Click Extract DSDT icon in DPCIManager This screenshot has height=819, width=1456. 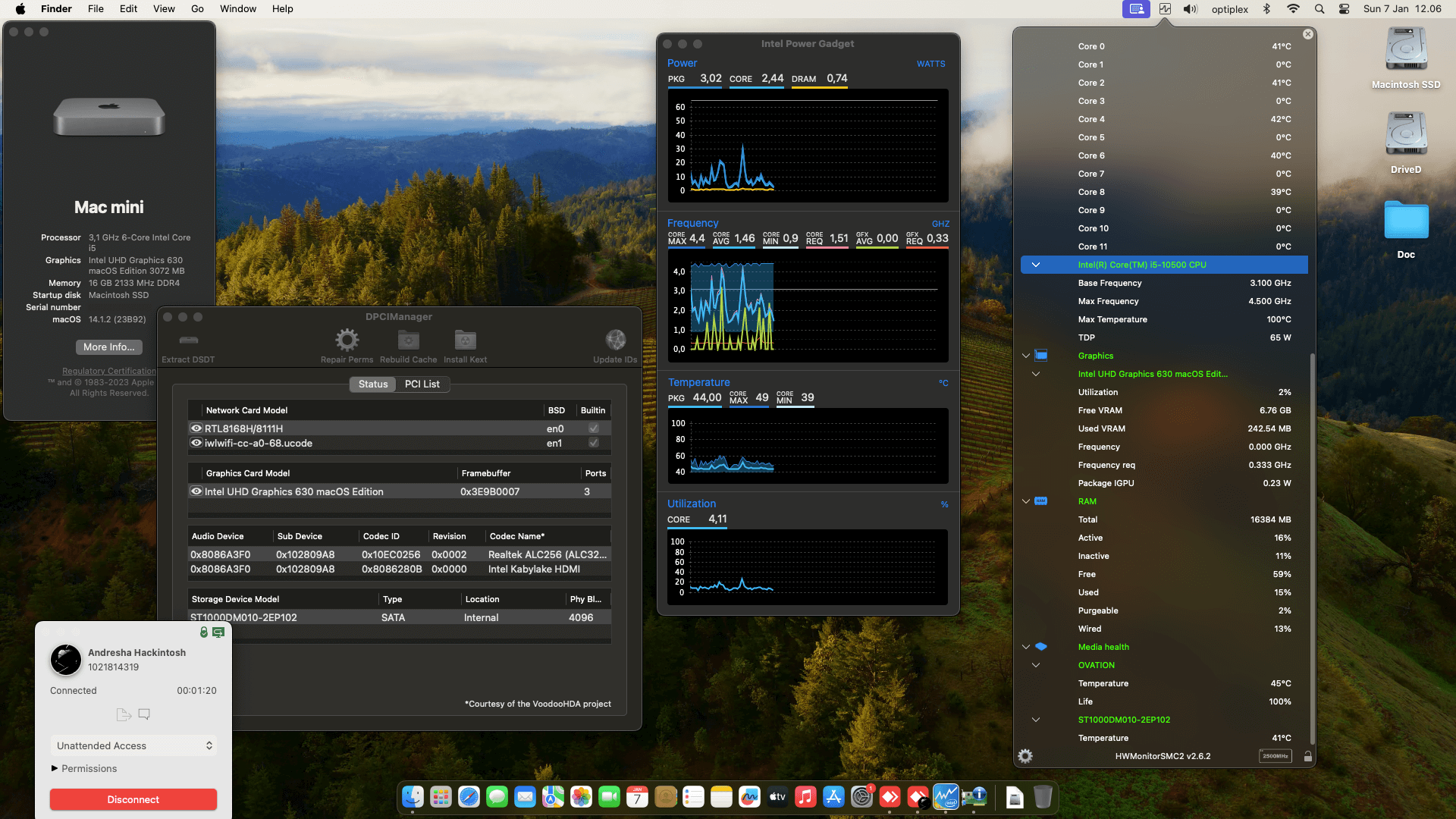pyautogui.click(x=189, y=340)
